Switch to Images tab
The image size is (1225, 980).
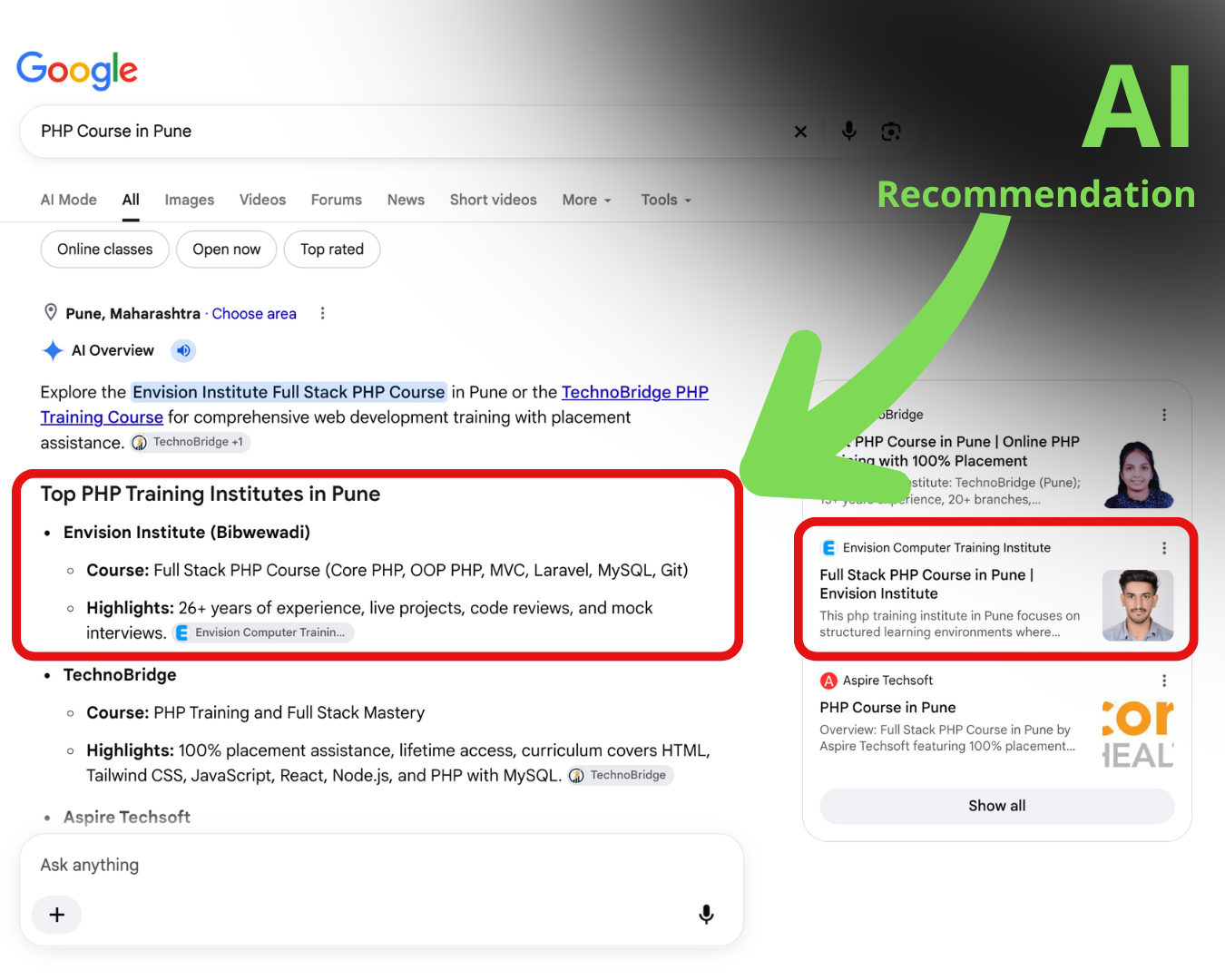tap(190, 200)
